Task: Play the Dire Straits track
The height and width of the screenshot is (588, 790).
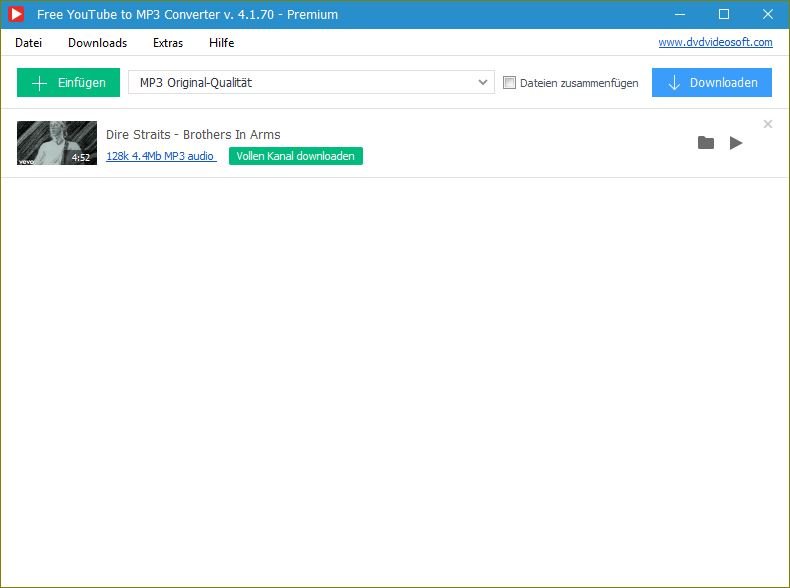Action: (736, 143)
